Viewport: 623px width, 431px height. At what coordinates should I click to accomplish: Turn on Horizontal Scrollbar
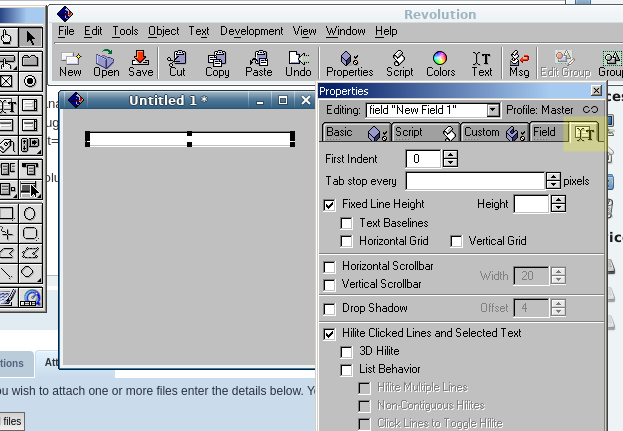[x=329, y=267]
